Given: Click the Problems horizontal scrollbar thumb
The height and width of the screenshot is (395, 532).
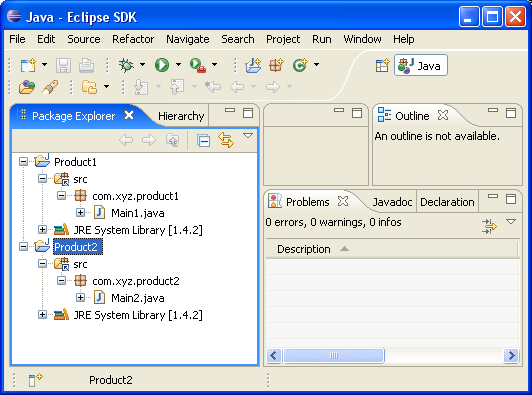Looking at the screenshot, I should tap(334, 356).
